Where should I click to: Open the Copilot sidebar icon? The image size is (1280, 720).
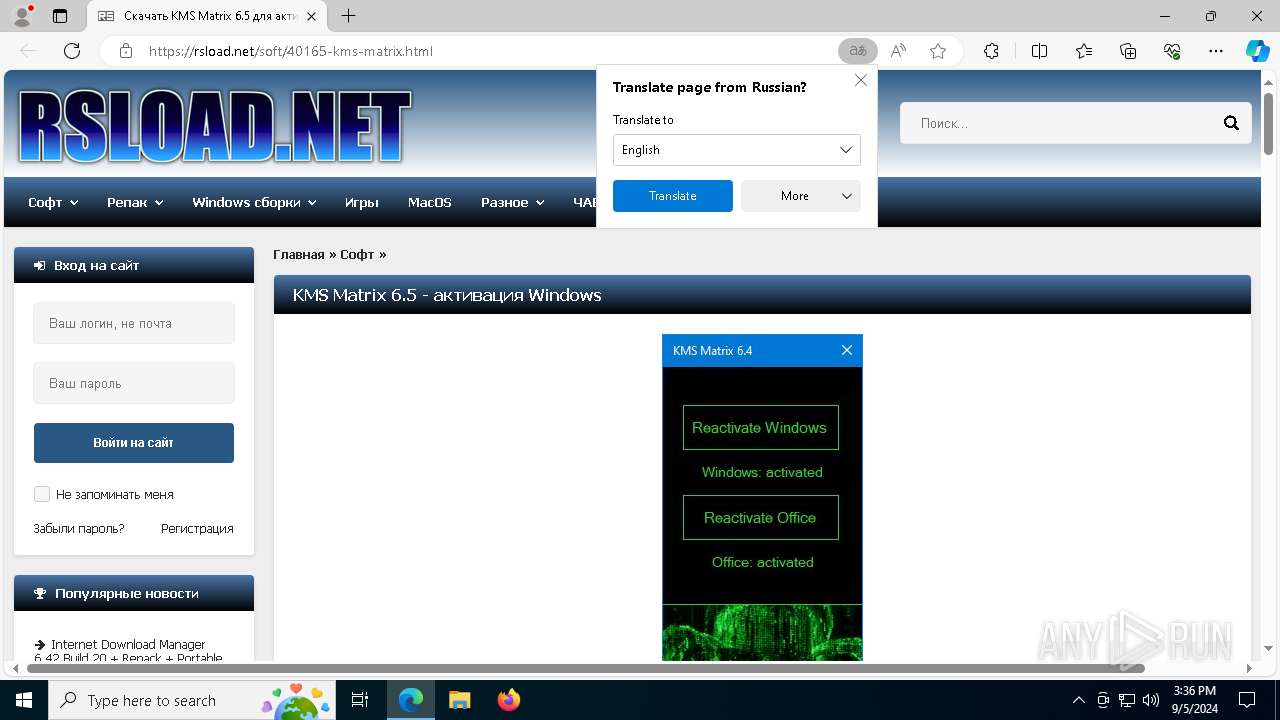pos(1257,51)
